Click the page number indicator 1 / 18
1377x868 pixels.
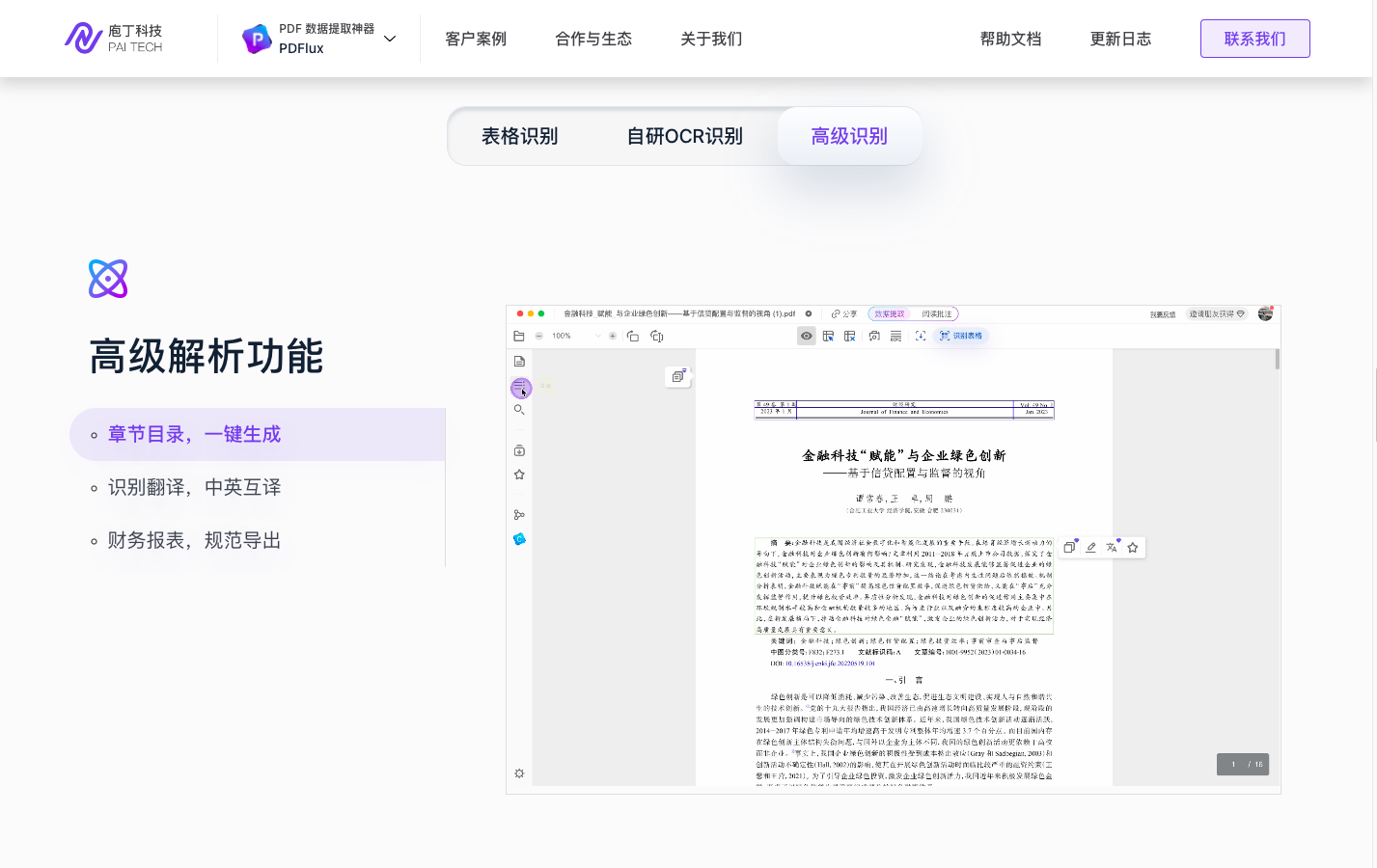[x=1243, y=764]
